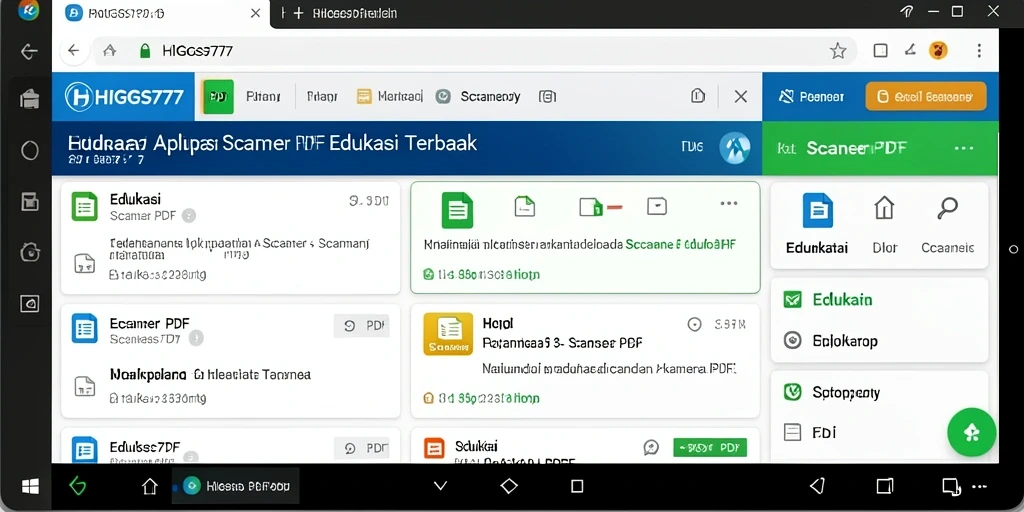Click the camera icon in left sidebar
Image resolution: width=1024 pixels, height=512 pixels.
(30, 252)
